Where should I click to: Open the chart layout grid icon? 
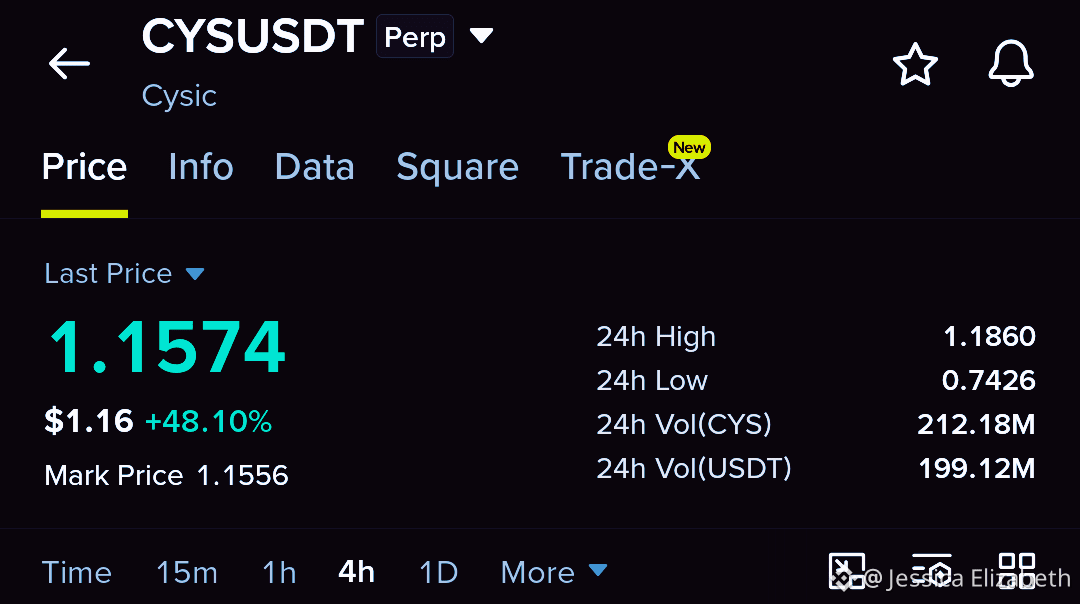click(1017, 571)
